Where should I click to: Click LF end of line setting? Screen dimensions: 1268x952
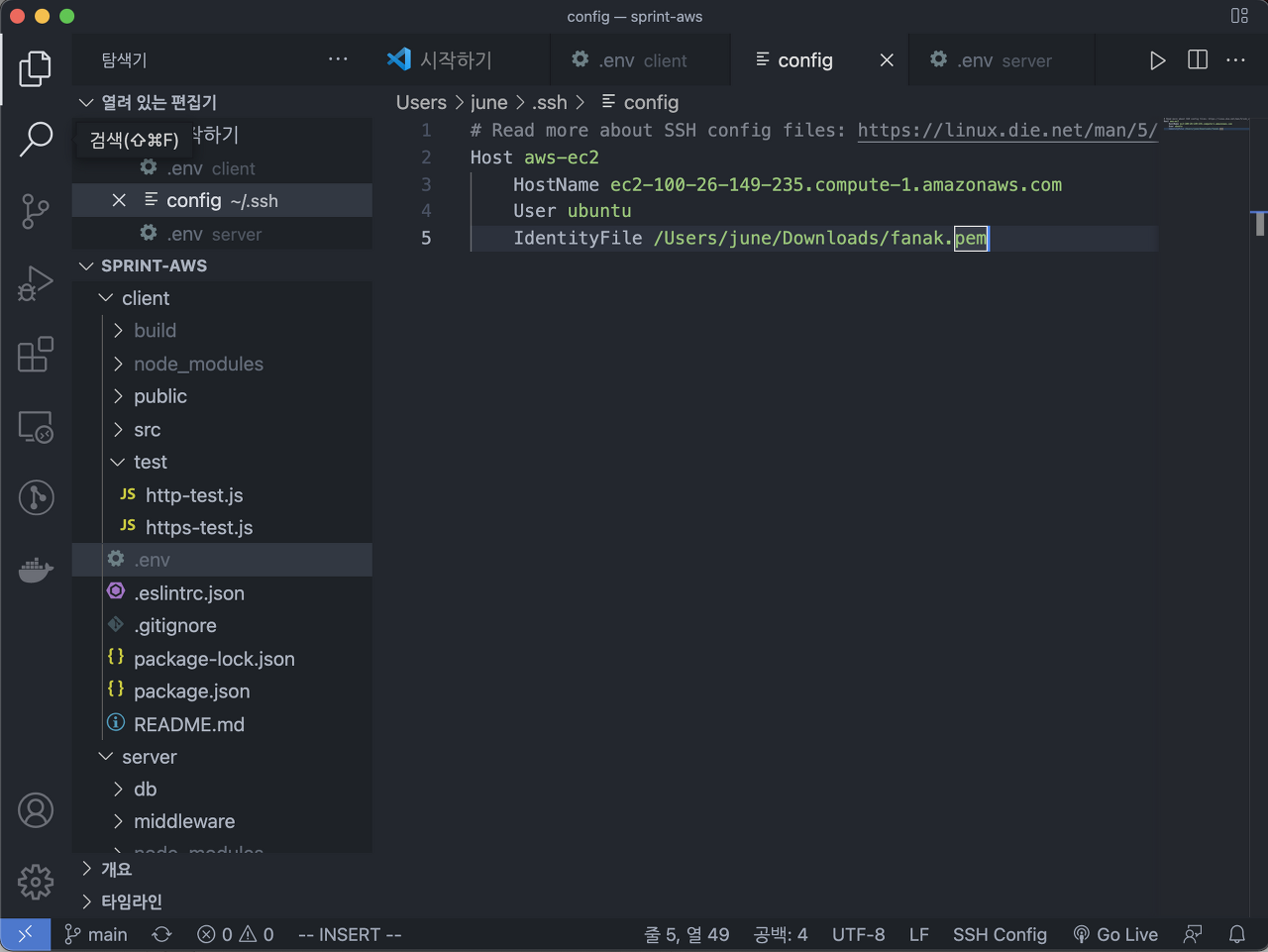point(918,934)
